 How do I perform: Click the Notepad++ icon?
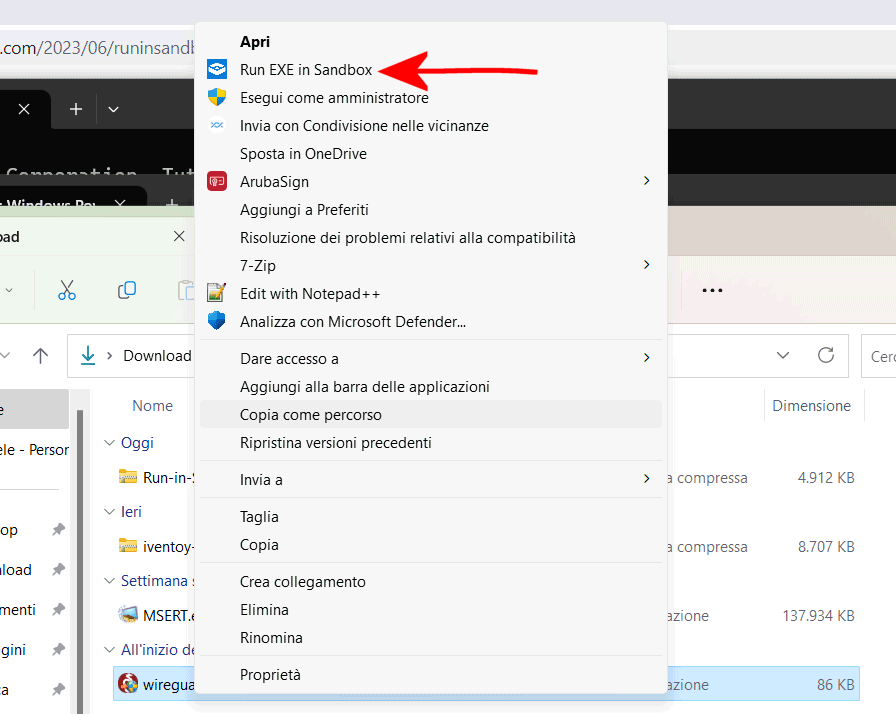point(217,293)
